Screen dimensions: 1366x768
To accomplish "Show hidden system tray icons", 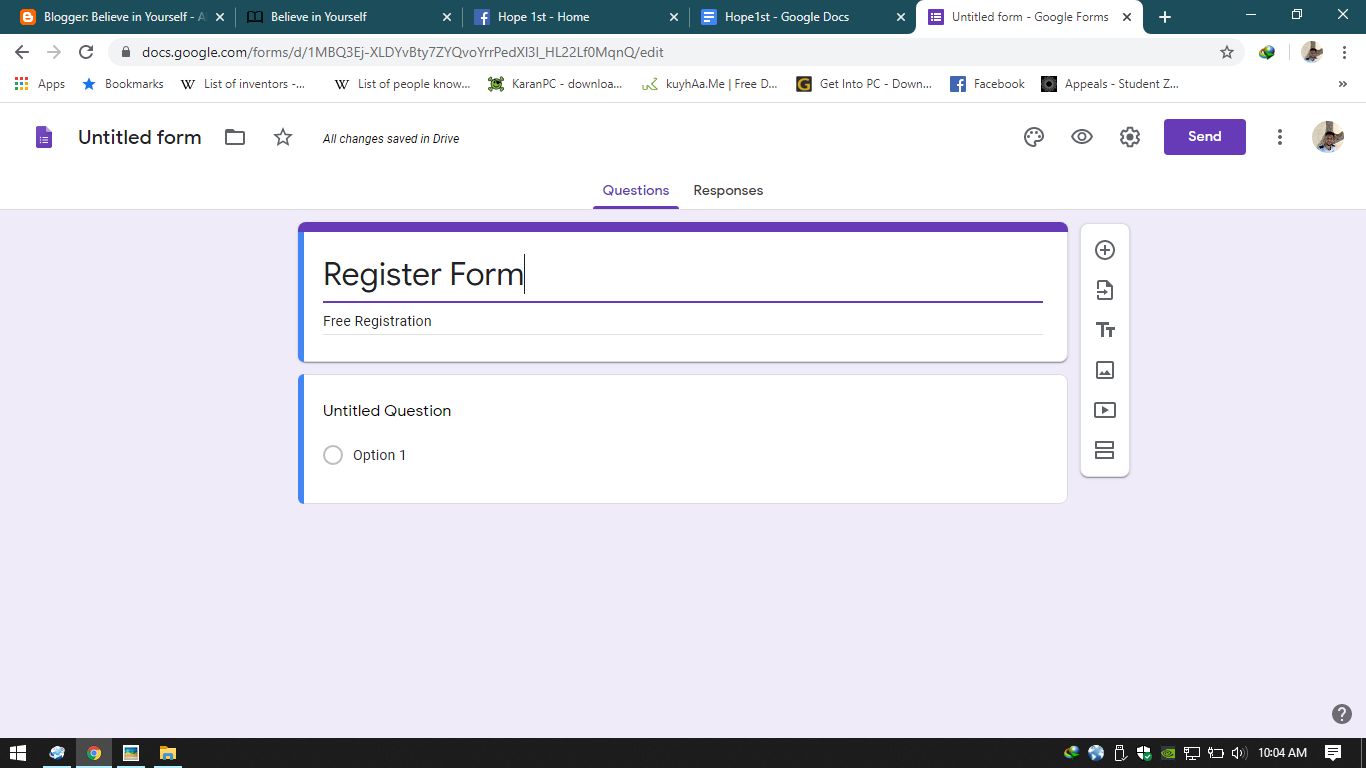I will pyautogui.click(x=1071, y=754).
